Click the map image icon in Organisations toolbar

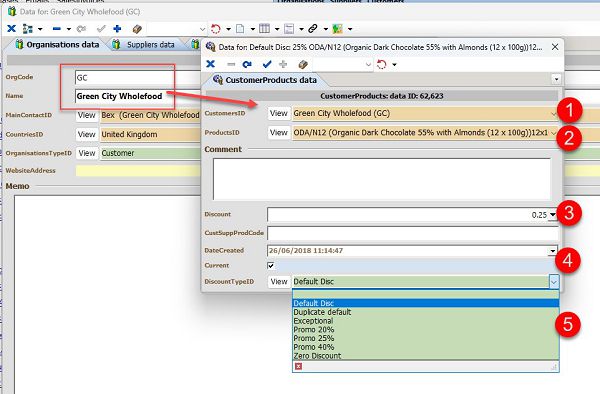point(338,29)
